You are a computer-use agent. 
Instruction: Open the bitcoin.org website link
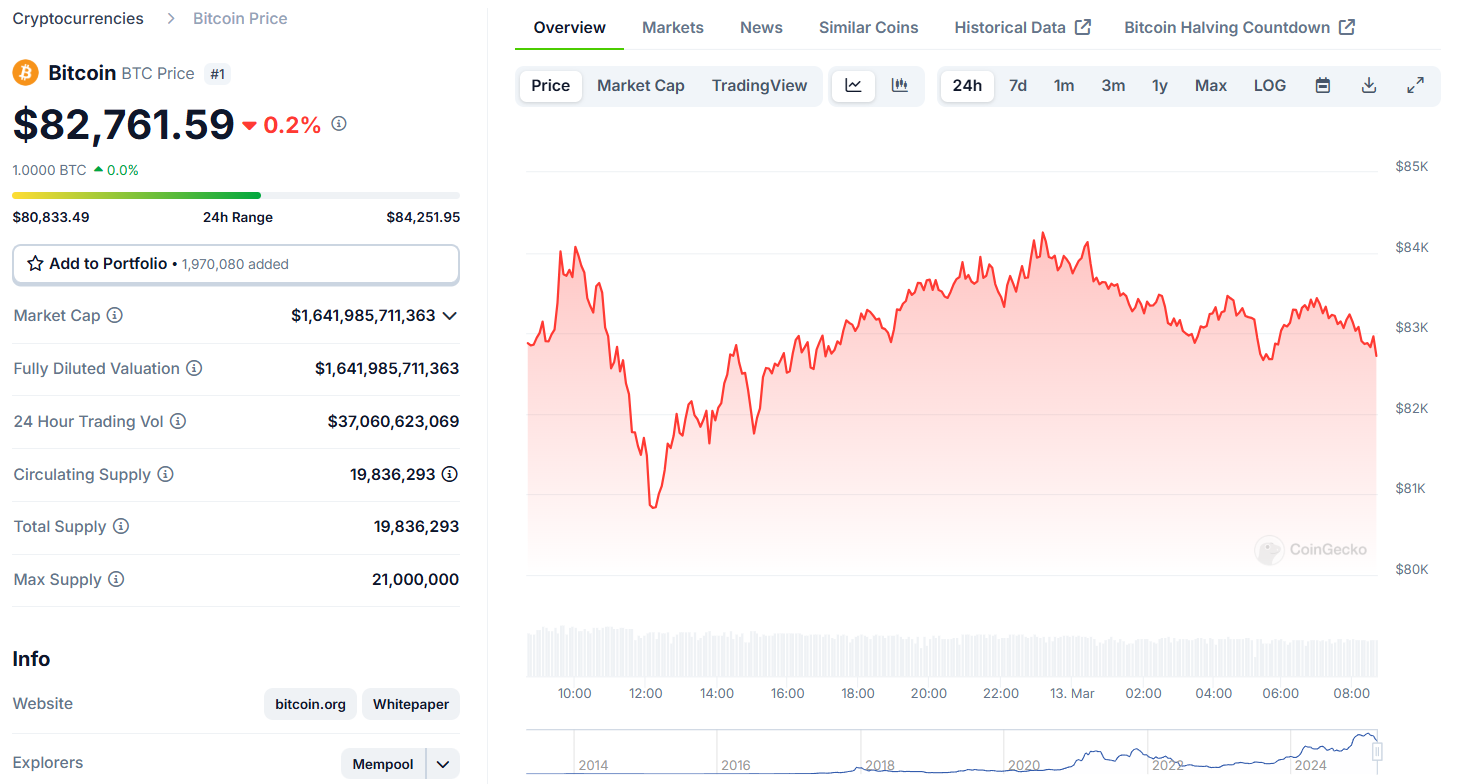point(311,704)
